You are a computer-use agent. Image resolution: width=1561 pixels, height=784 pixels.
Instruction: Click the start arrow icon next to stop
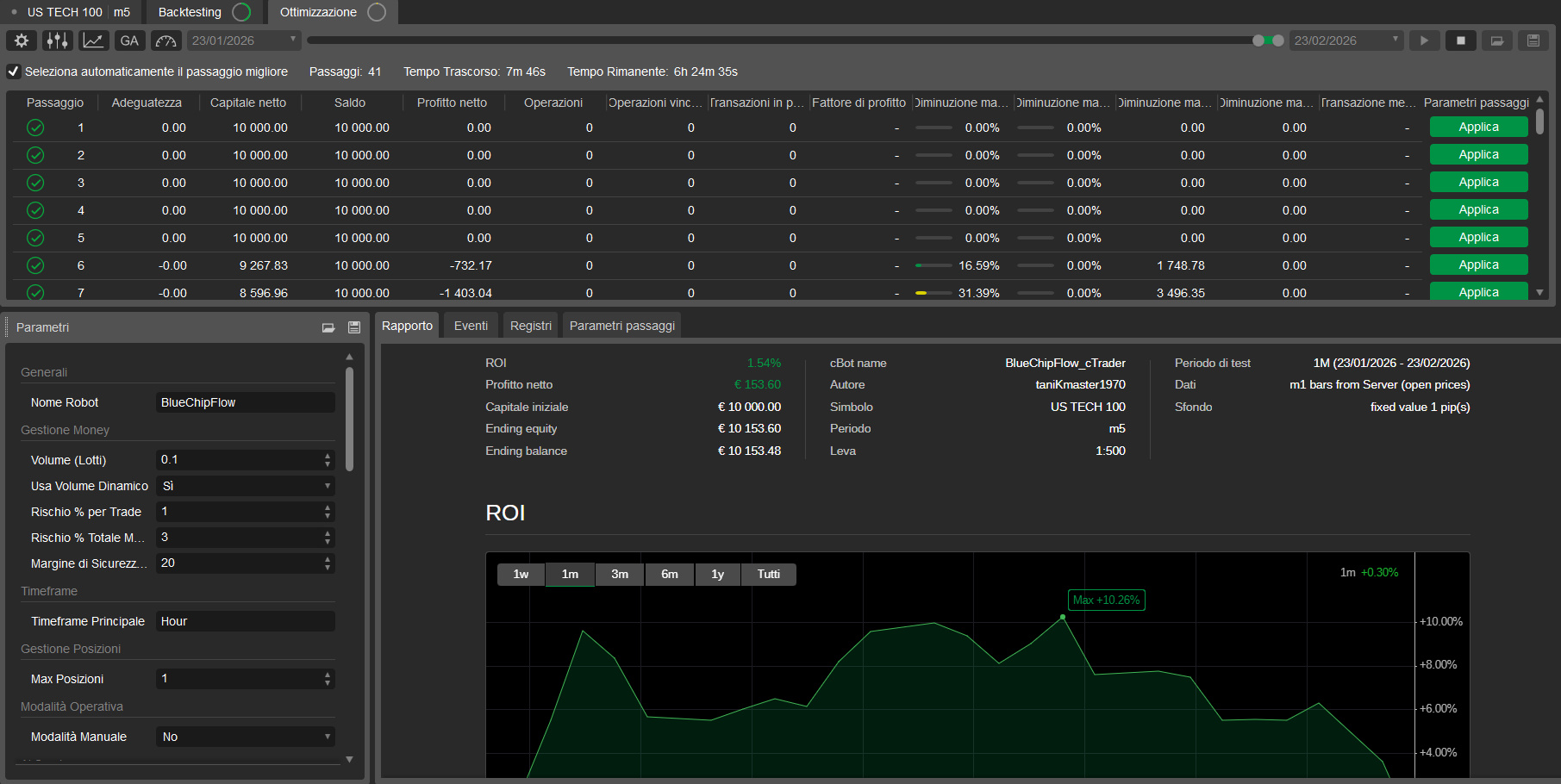(x=1424, y=40)
